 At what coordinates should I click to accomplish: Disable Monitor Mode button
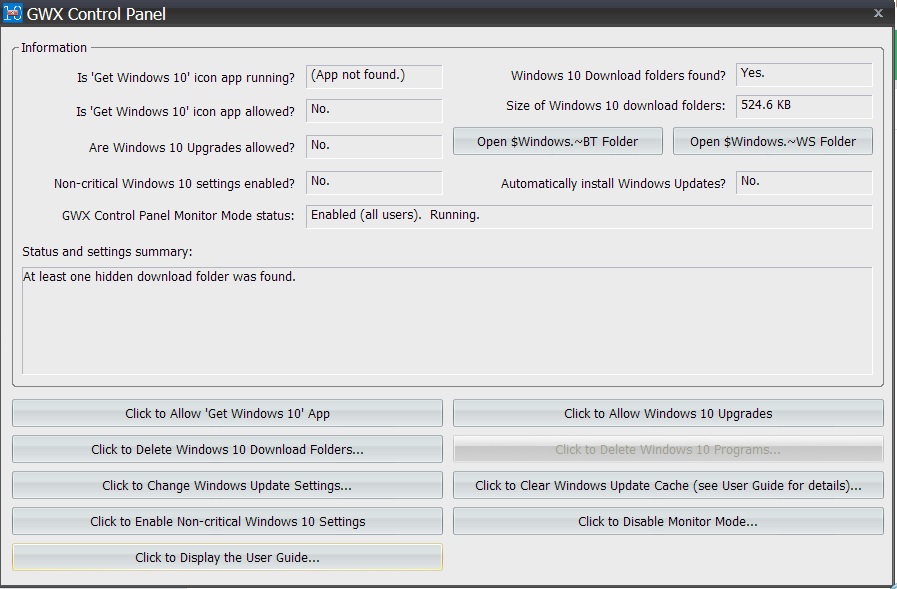tap(668, 521)
